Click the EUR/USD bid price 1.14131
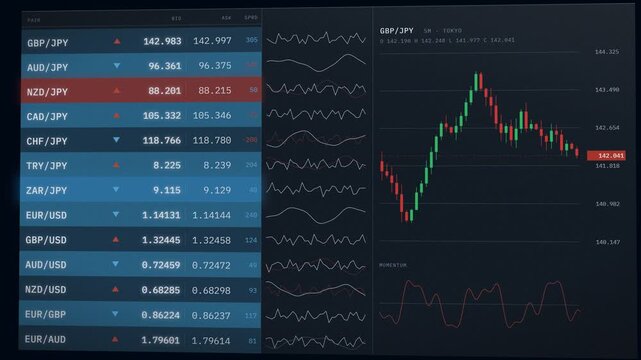 pyautogui.click(x=161, y=215)
